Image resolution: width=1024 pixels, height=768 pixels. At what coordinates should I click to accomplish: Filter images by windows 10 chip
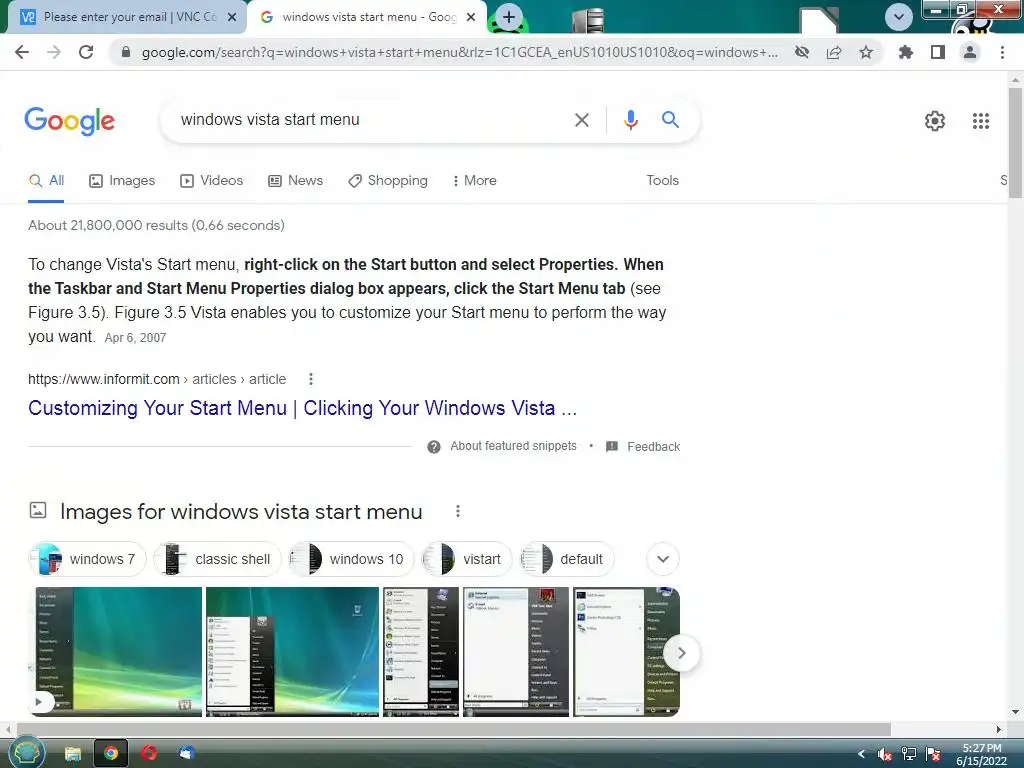[x=351, y=559]
